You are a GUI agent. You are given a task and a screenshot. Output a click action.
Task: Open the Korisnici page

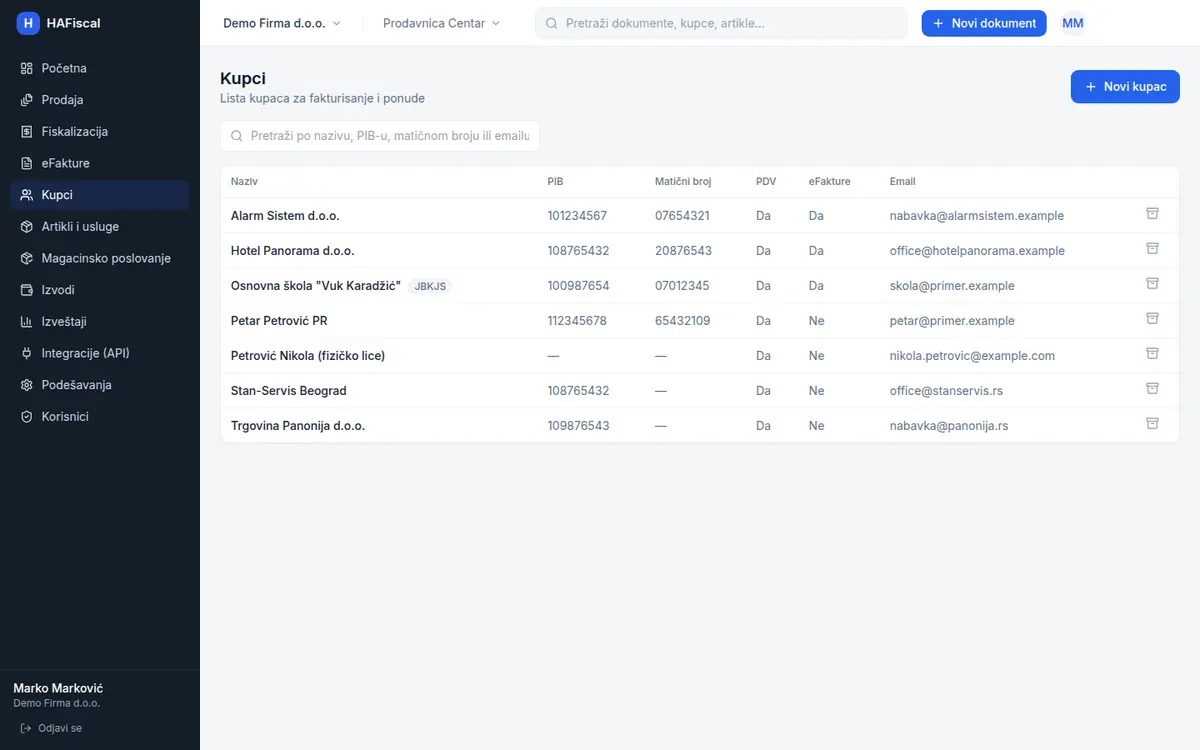click(100, 417)
